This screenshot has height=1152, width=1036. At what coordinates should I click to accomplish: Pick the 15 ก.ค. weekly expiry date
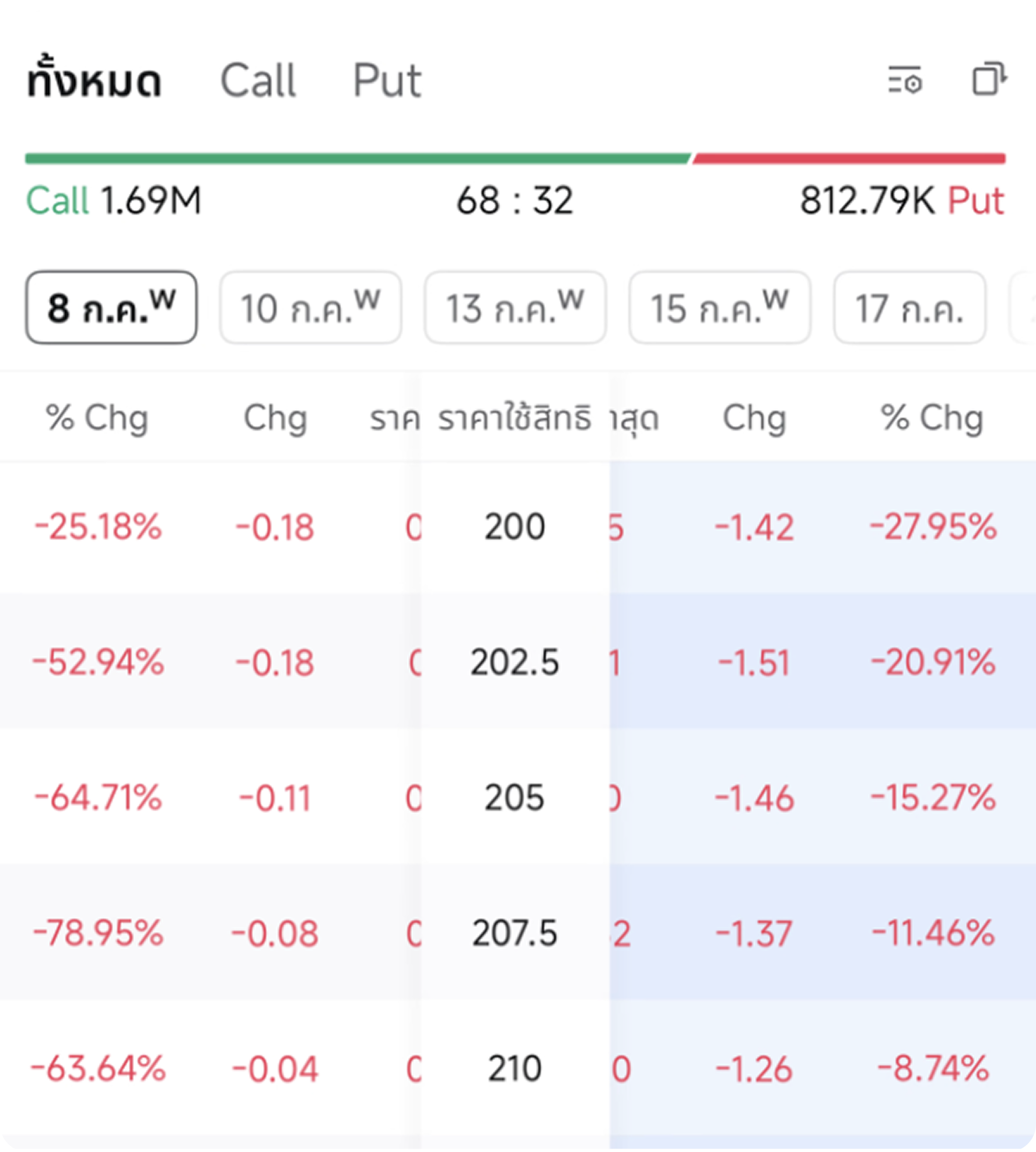click(x=720, y=307)
